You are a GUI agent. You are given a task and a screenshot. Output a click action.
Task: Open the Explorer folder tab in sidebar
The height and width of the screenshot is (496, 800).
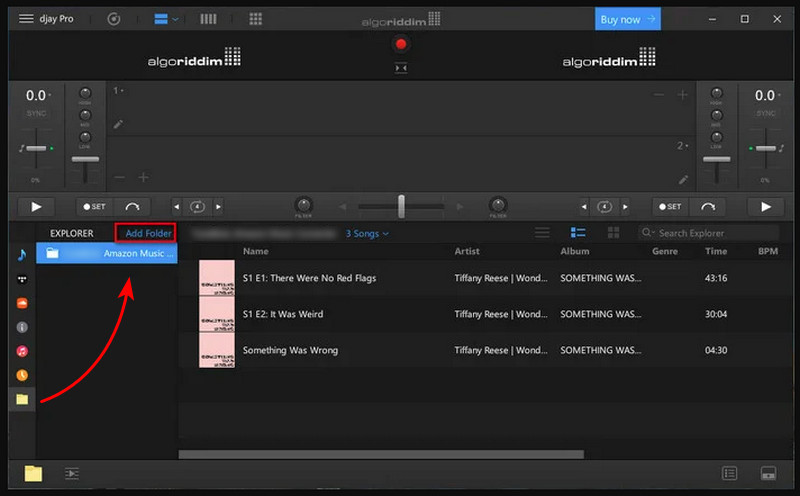point(22,399)
